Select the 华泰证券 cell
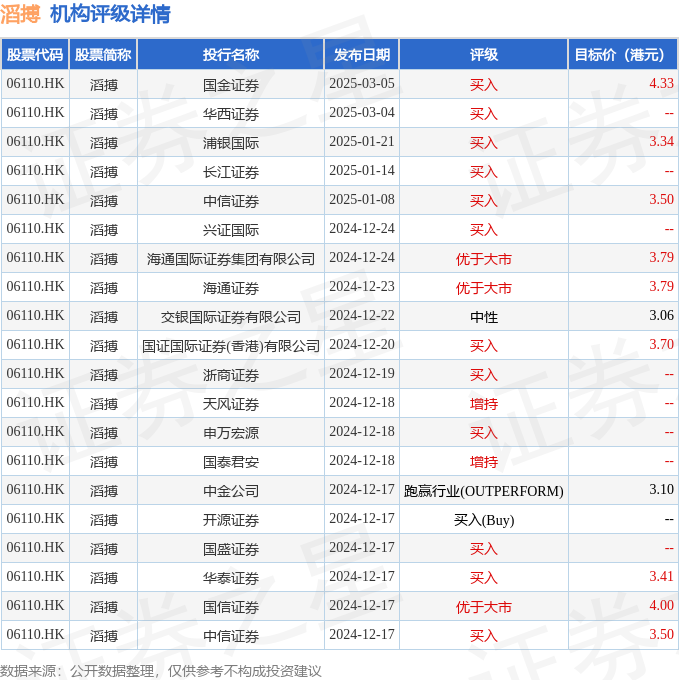679x680 pixels. (x=231, y=577)
